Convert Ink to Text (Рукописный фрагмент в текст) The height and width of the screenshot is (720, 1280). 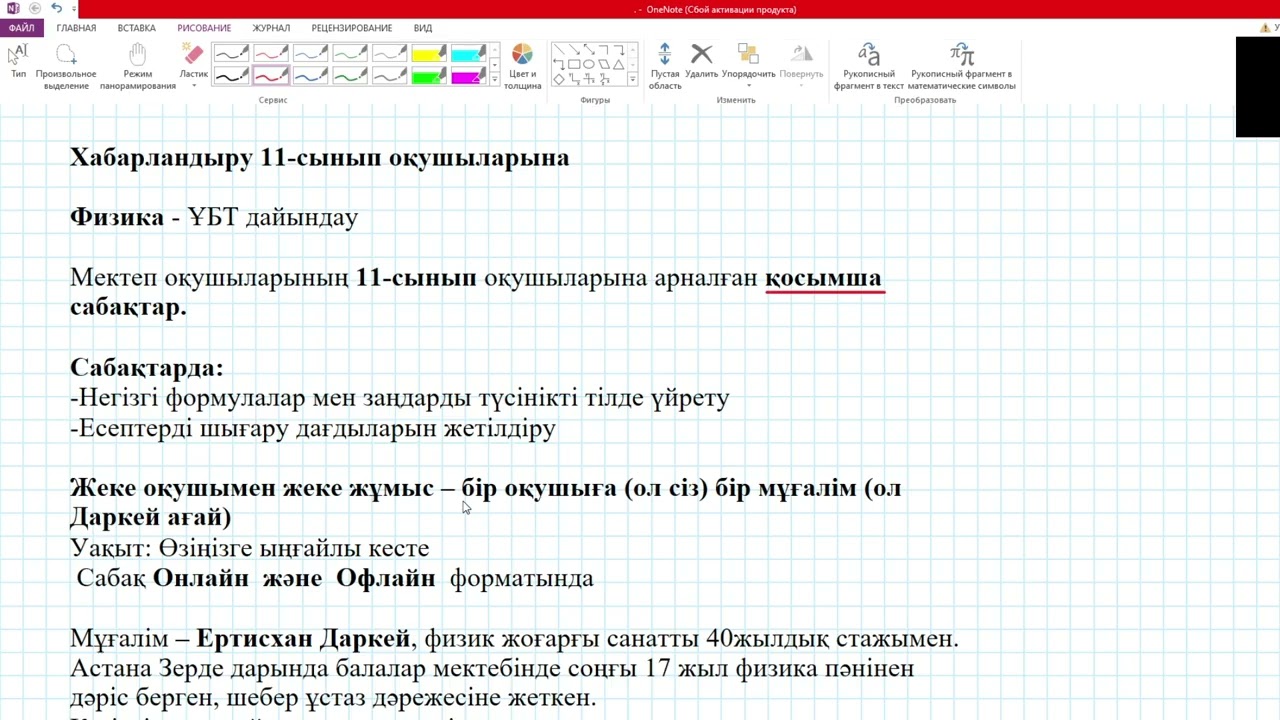(869, 66)
